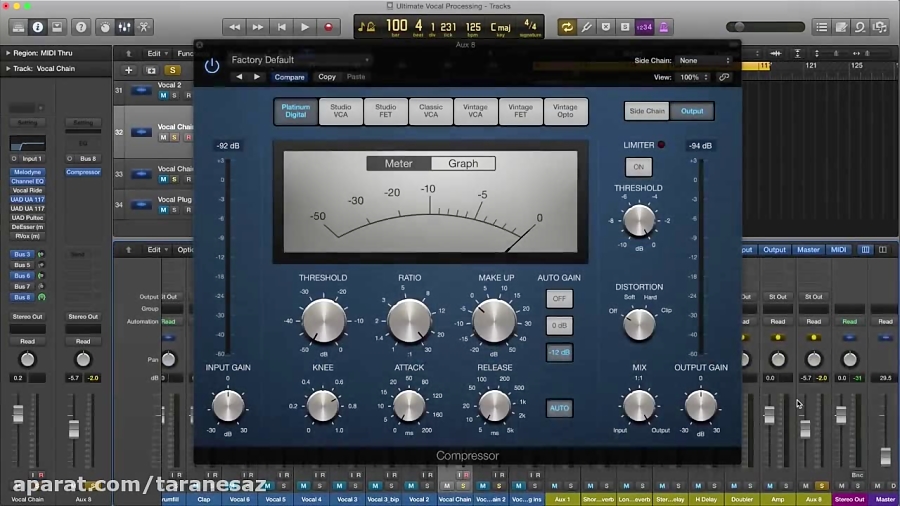Toggle the Solo button in control bar

[x=625, y=27]
